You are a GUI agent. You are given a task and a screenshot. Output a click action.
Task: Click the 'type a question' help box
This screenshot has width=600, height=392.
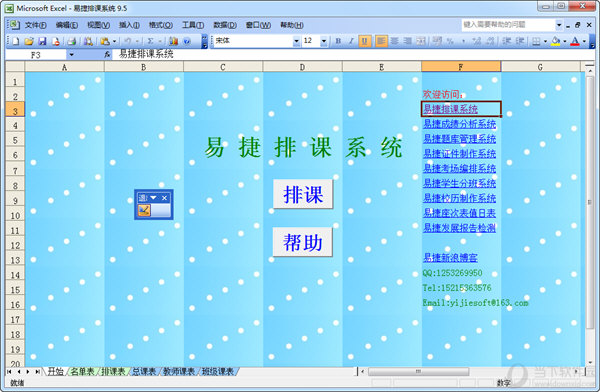point(508,25)
